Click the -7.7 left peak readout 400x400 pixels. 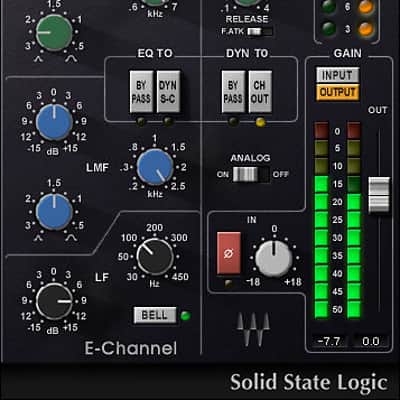coord(329,341)
